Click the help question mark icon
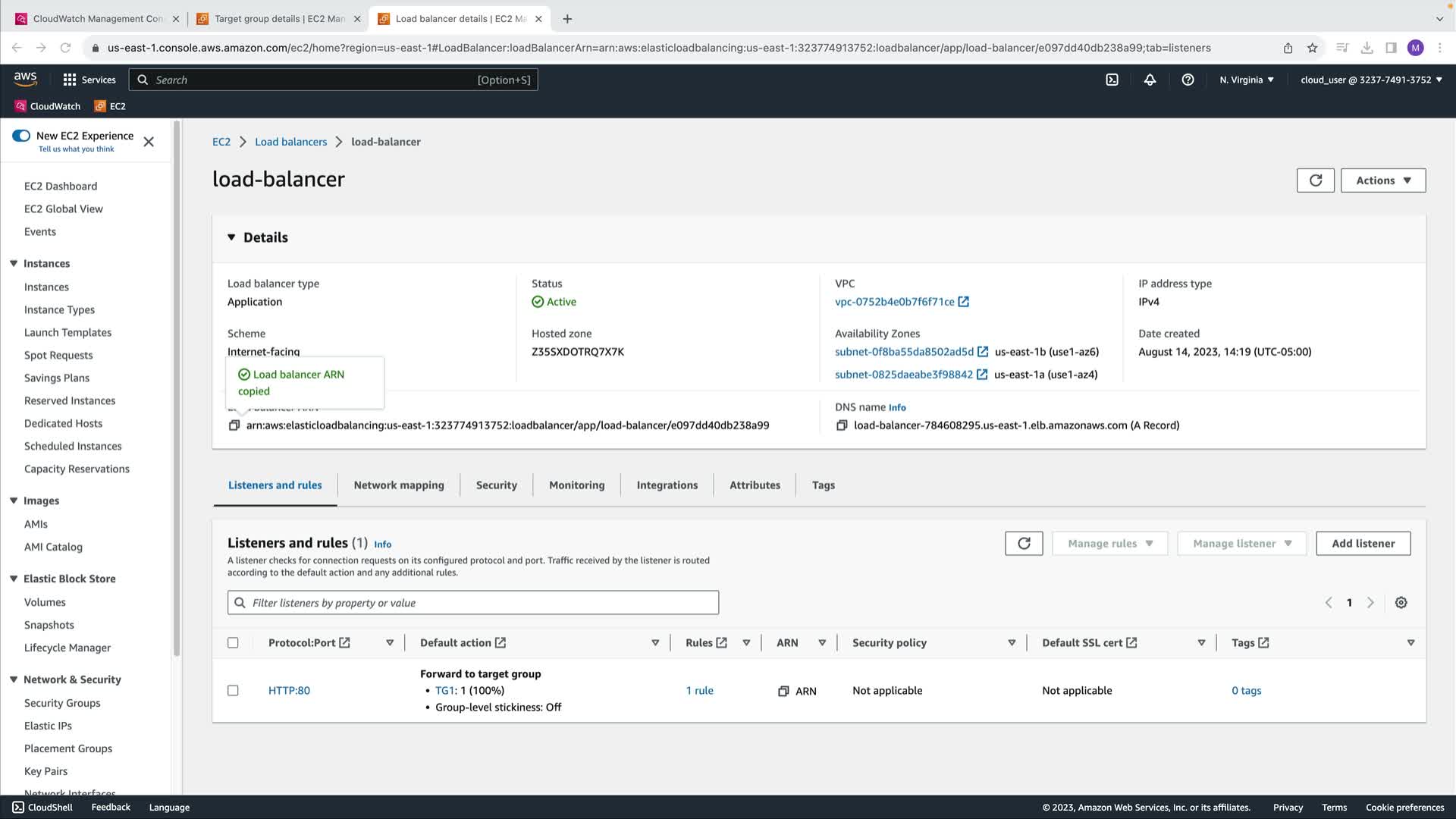The height and width of the screenshot is (819, 1456). (1188, 80)
